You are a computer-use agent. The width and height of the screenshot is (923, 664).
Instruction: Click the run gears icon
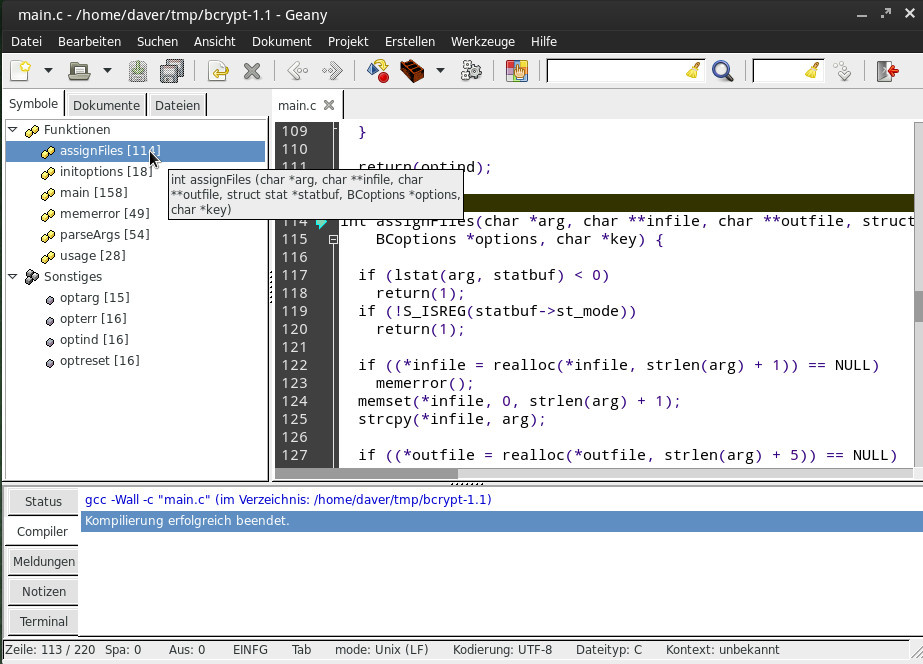coord(471,71)
